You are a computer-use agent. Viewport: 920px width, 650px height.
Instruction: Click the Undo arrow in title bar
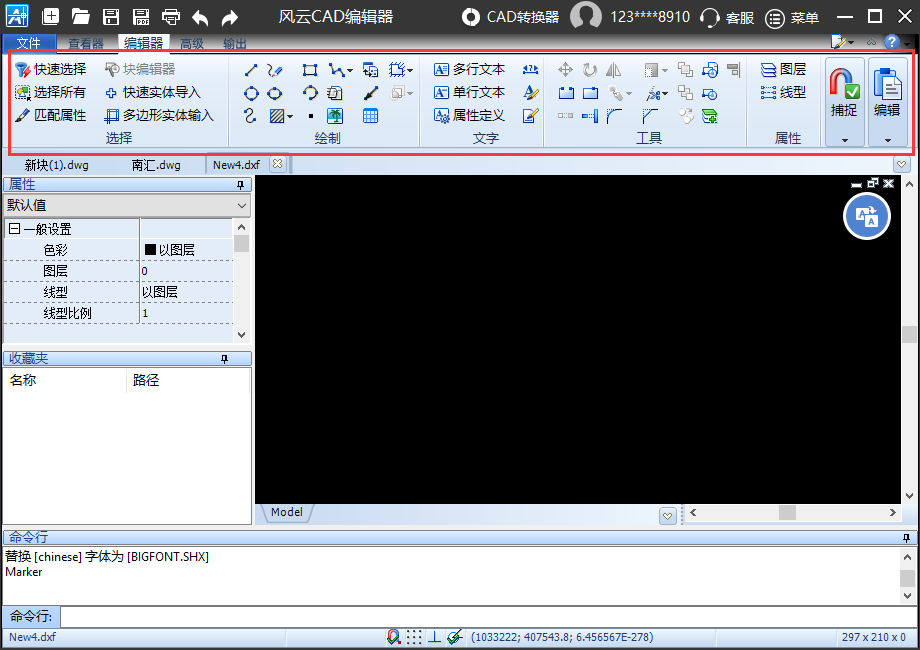click(x=201, y=18)
